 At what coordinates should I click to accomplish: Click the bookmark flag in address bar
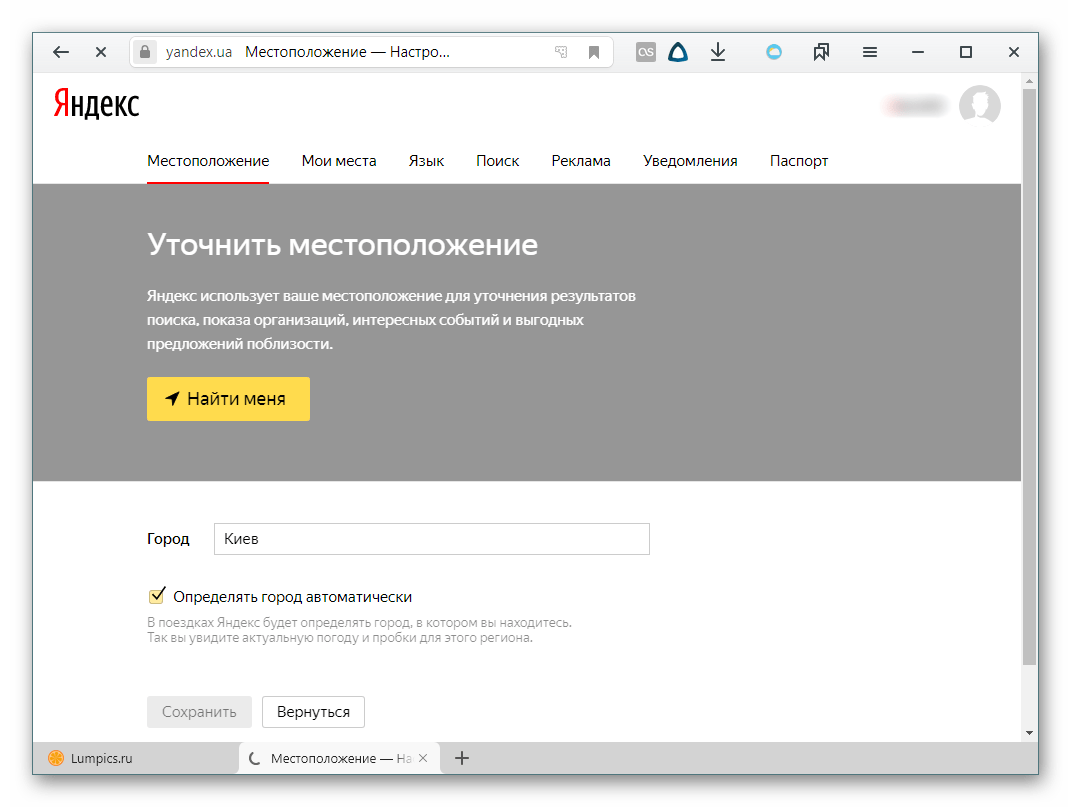[594, 53]
